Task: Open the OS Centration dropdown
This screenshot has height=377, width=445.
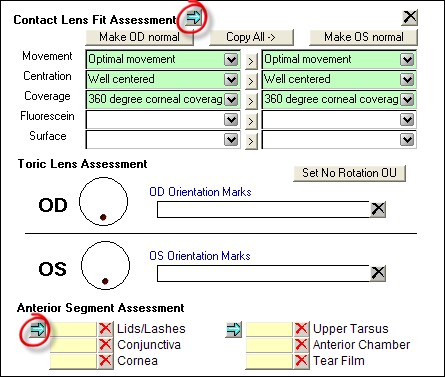Action: 407,80
